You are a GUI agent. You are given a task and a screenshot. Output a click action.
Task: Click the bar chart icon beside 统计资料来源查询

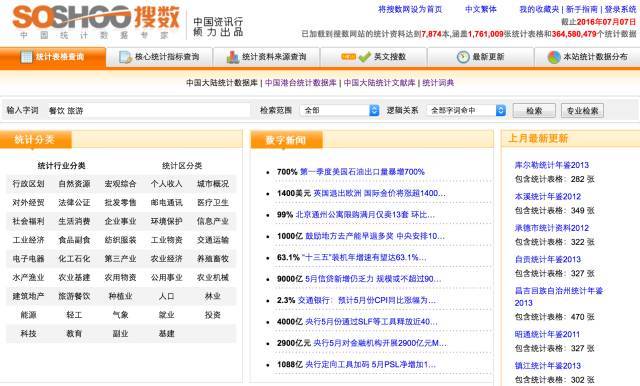point(232,57)
